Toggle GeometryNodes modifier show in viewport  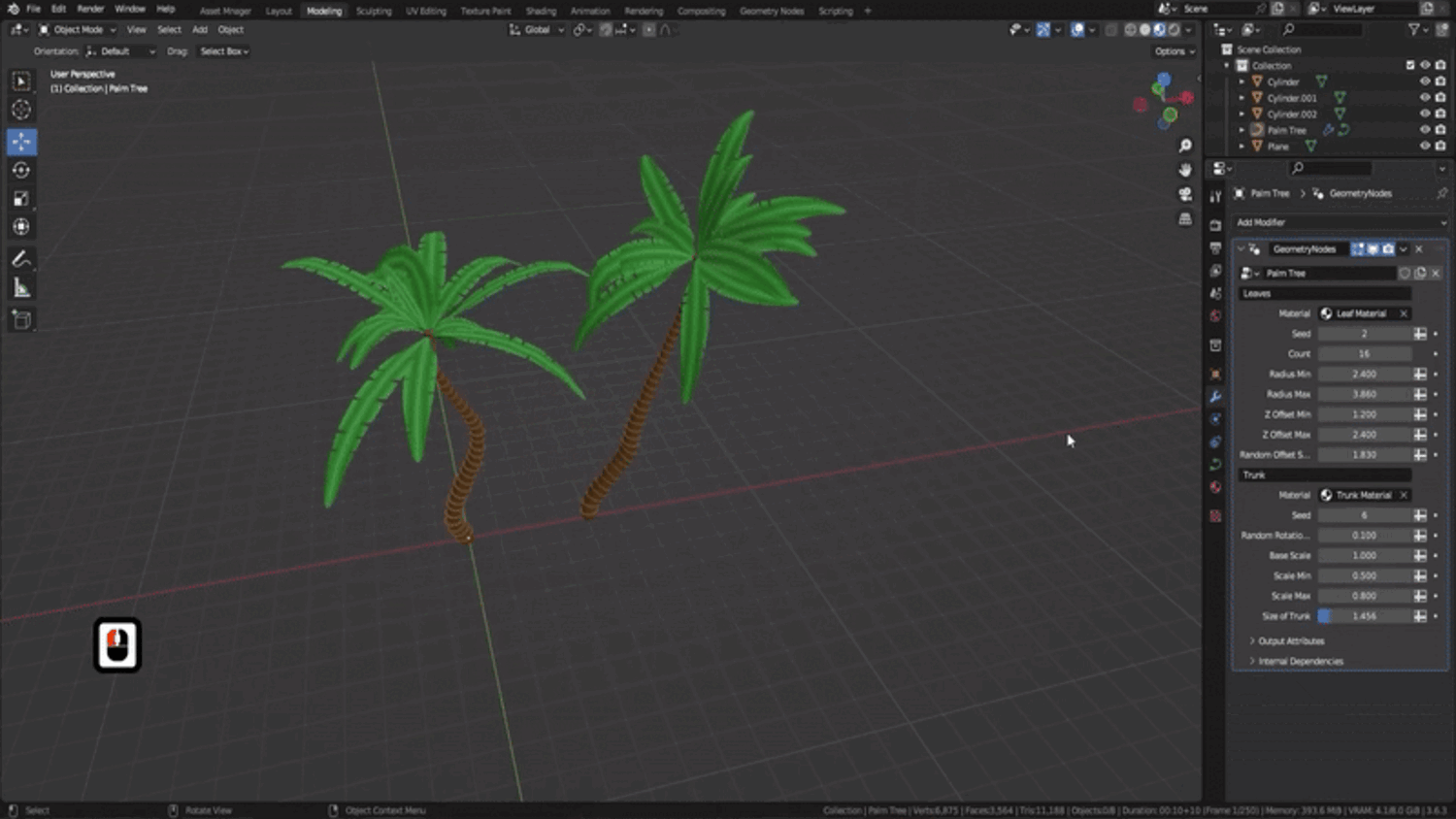coord(1373,249)
